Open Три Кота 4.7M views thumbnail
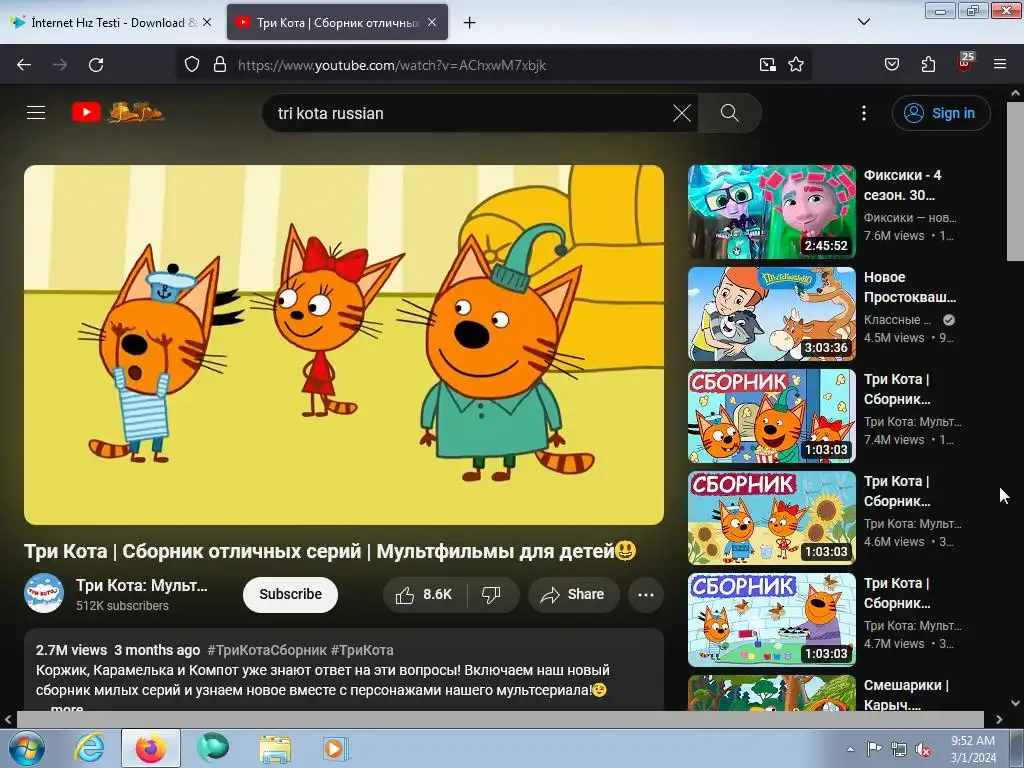This screenshot has height=768, width=1024. [772, 620]
